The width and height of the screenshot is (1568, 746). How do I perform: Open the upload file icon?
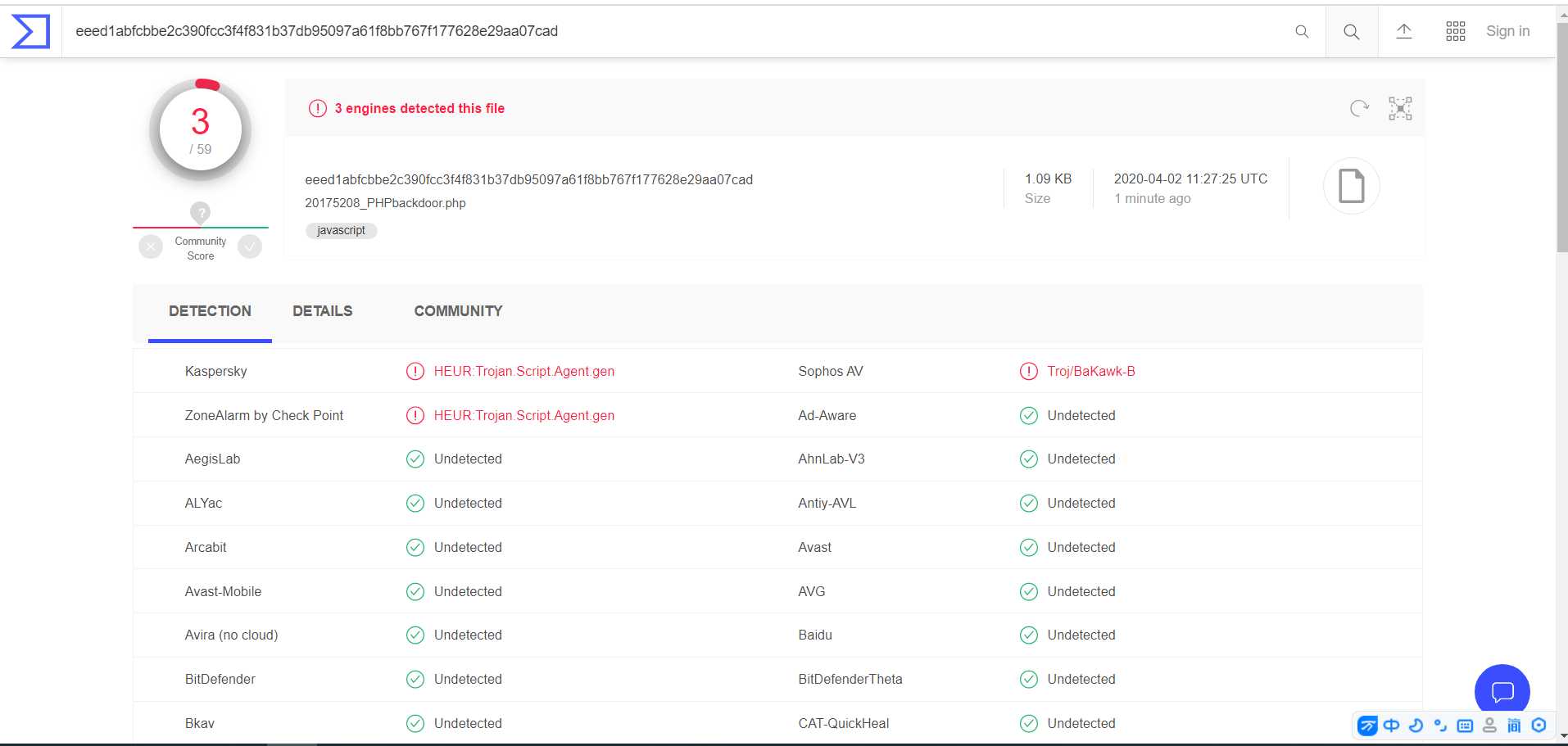click(1404, 31)
